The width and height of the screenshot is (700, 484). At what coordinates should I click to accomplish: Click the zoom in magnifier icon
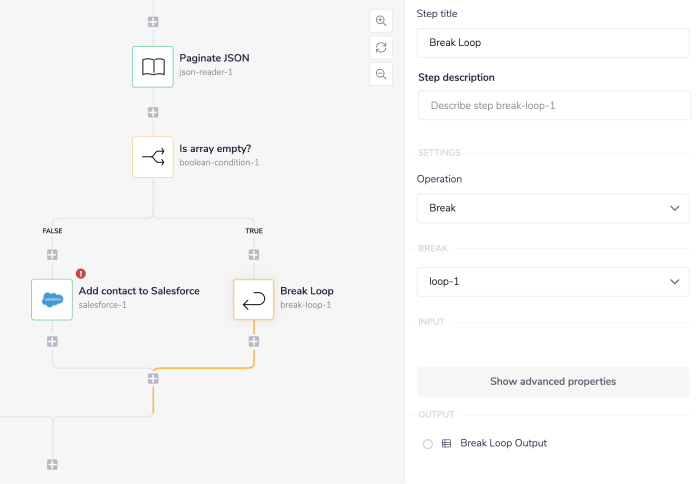point(381,21)
